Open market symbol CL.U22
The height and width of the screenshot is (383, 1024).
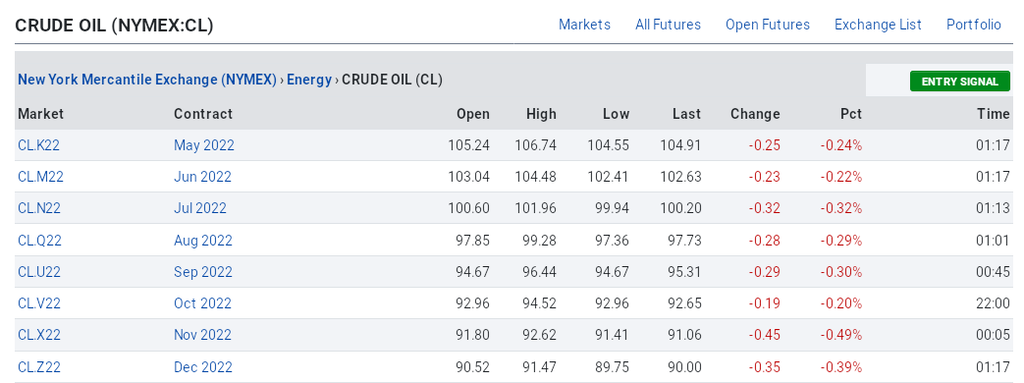pyautogui.click(x=39, y=272)
